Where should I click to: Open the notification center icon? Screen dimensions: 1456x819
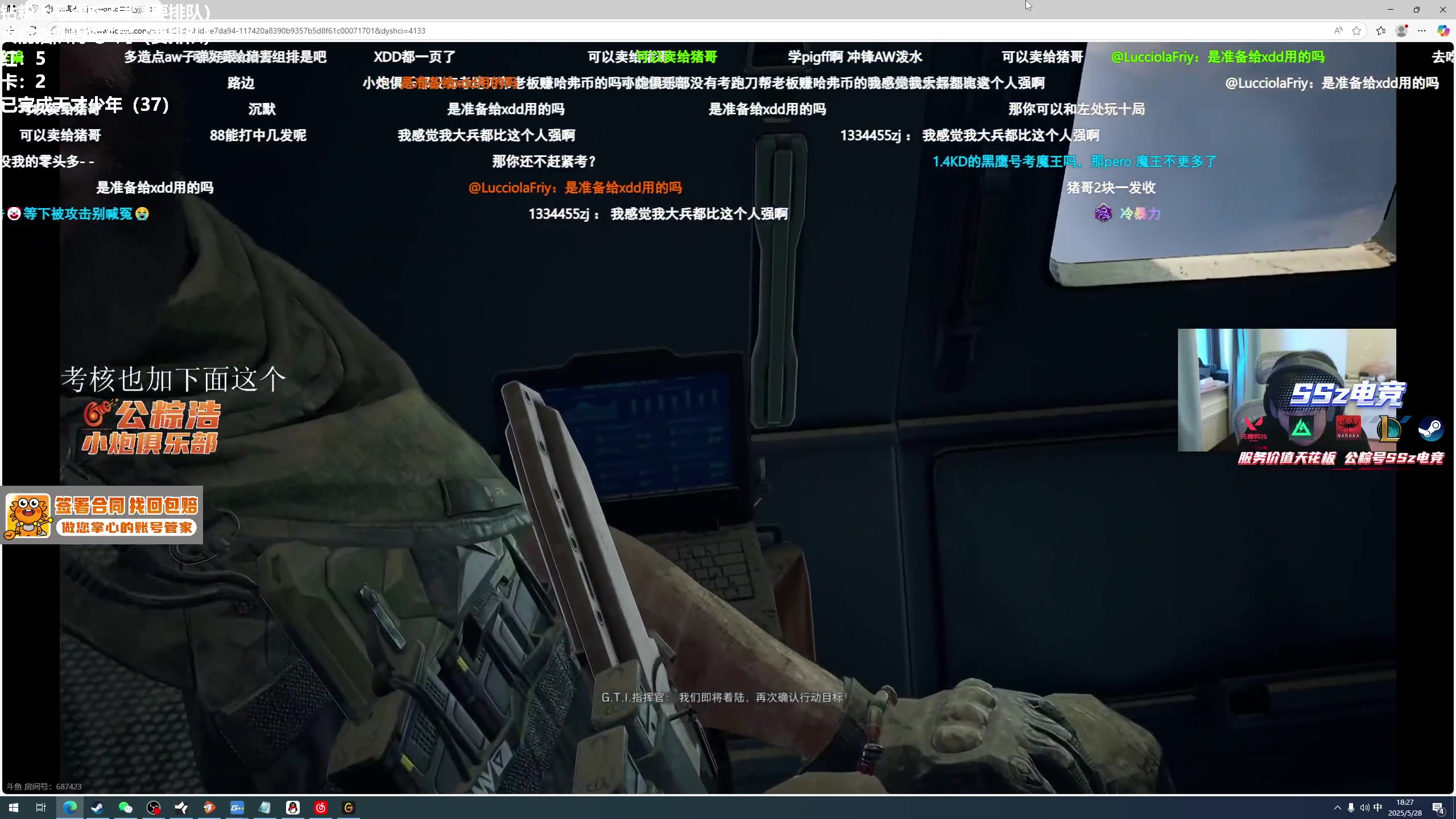point(1438,808)
